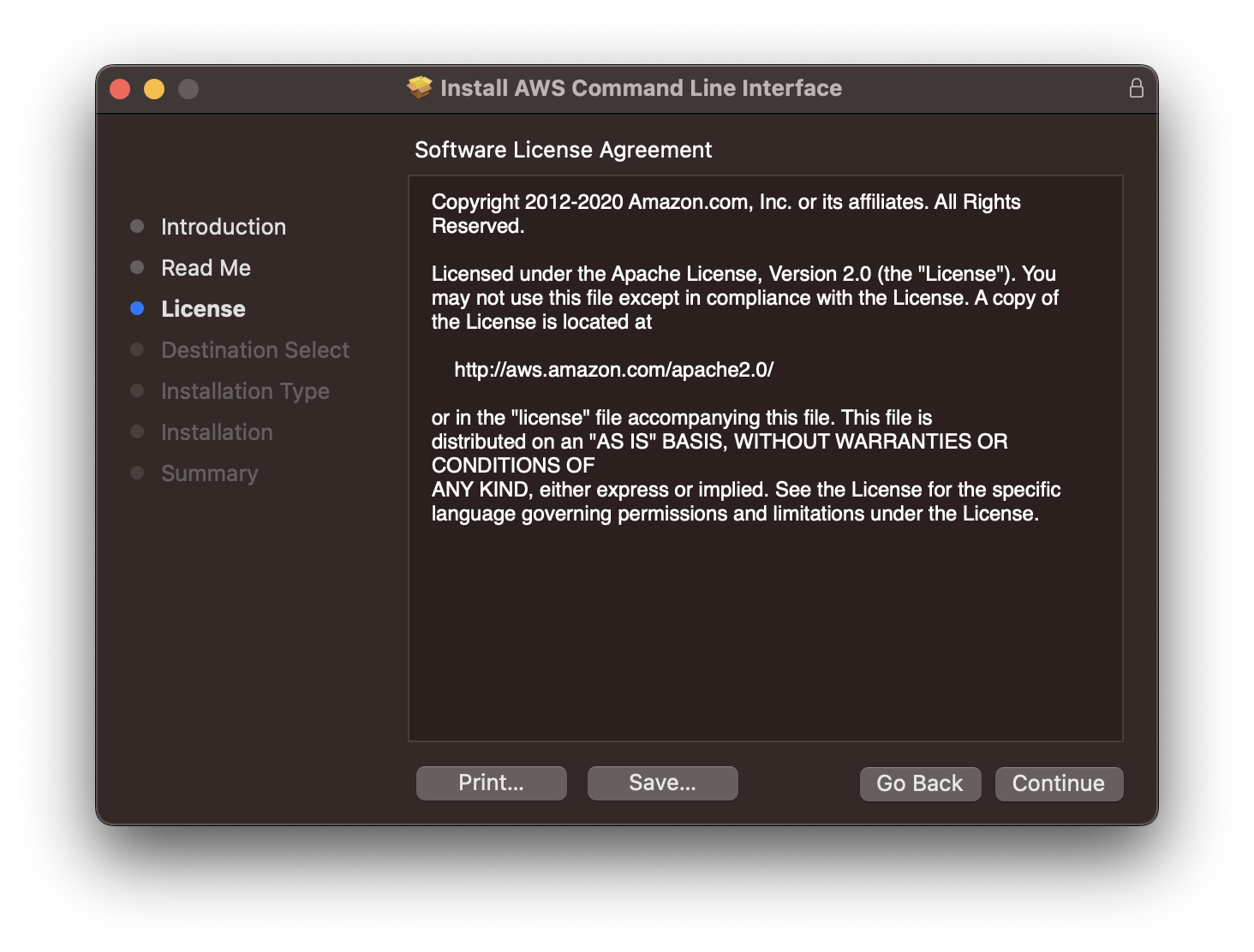Save the license text with Save…

coord(662,782)
